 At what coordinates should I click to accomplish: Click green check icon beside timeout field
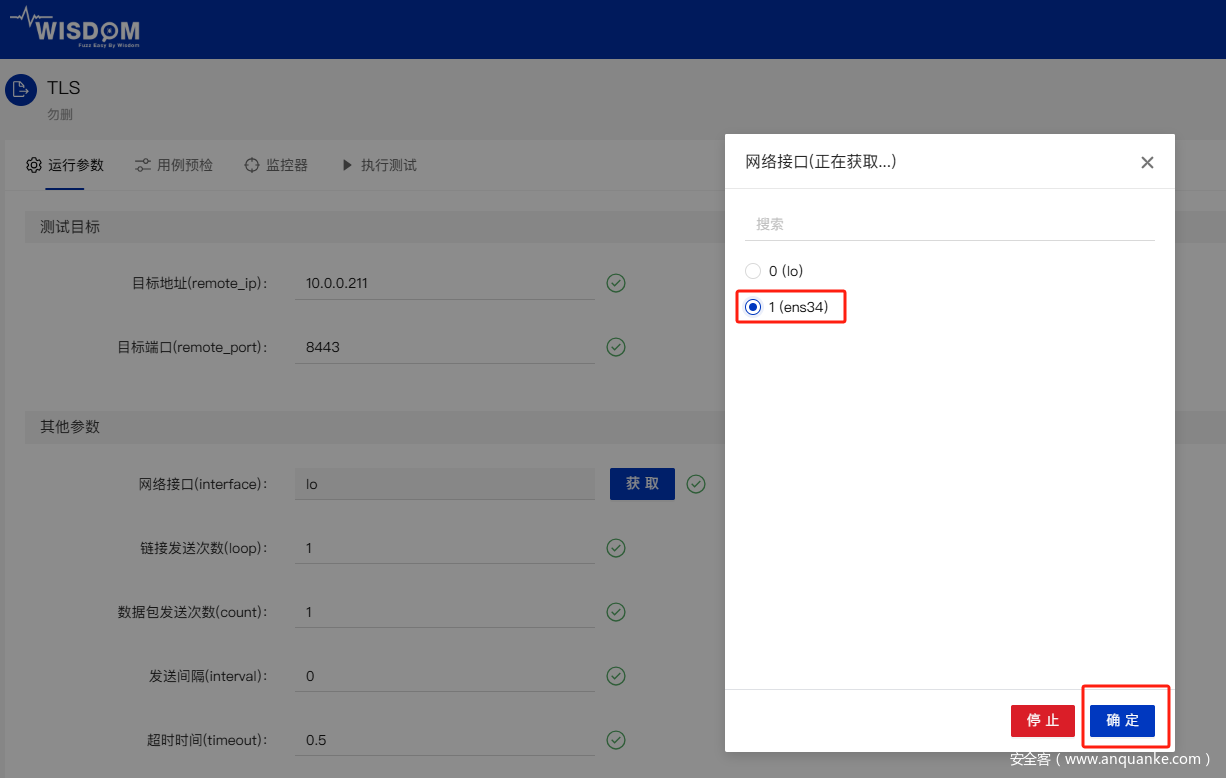click(616, 740)
